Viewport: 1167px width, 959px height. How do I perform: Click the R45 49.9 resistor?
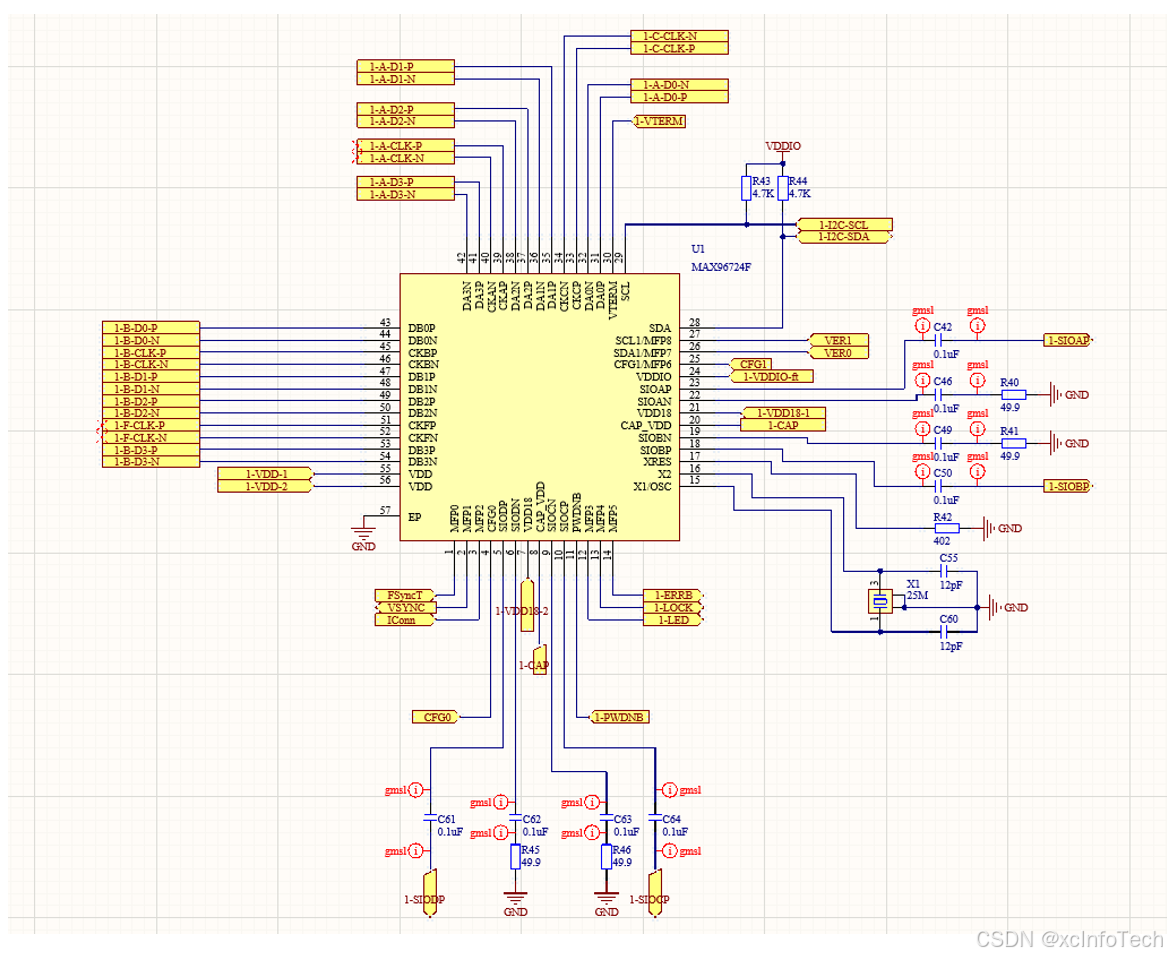515,857
